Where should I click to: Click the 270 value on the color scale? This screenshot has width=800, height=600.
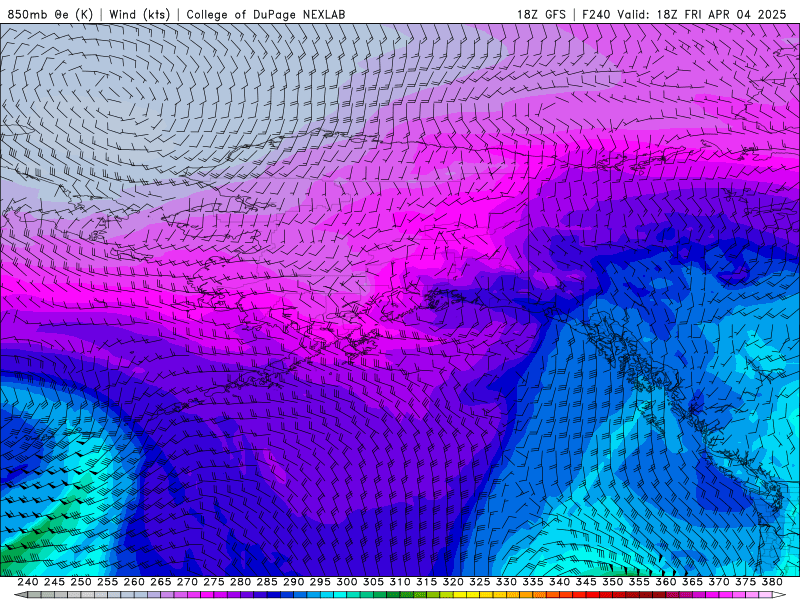[x=187, y=582]
